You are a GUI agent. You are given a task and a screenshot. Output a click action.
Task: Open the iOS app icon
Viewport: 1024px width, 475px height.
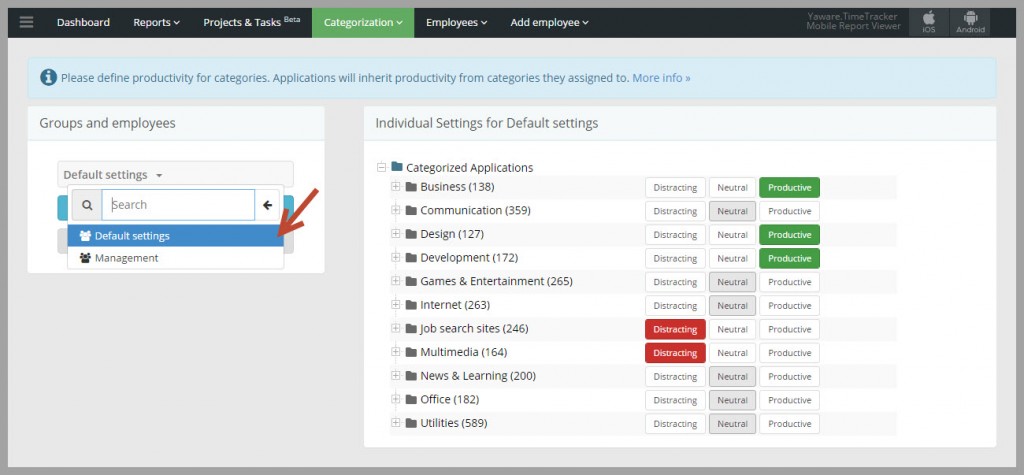(x=929, y=22)
